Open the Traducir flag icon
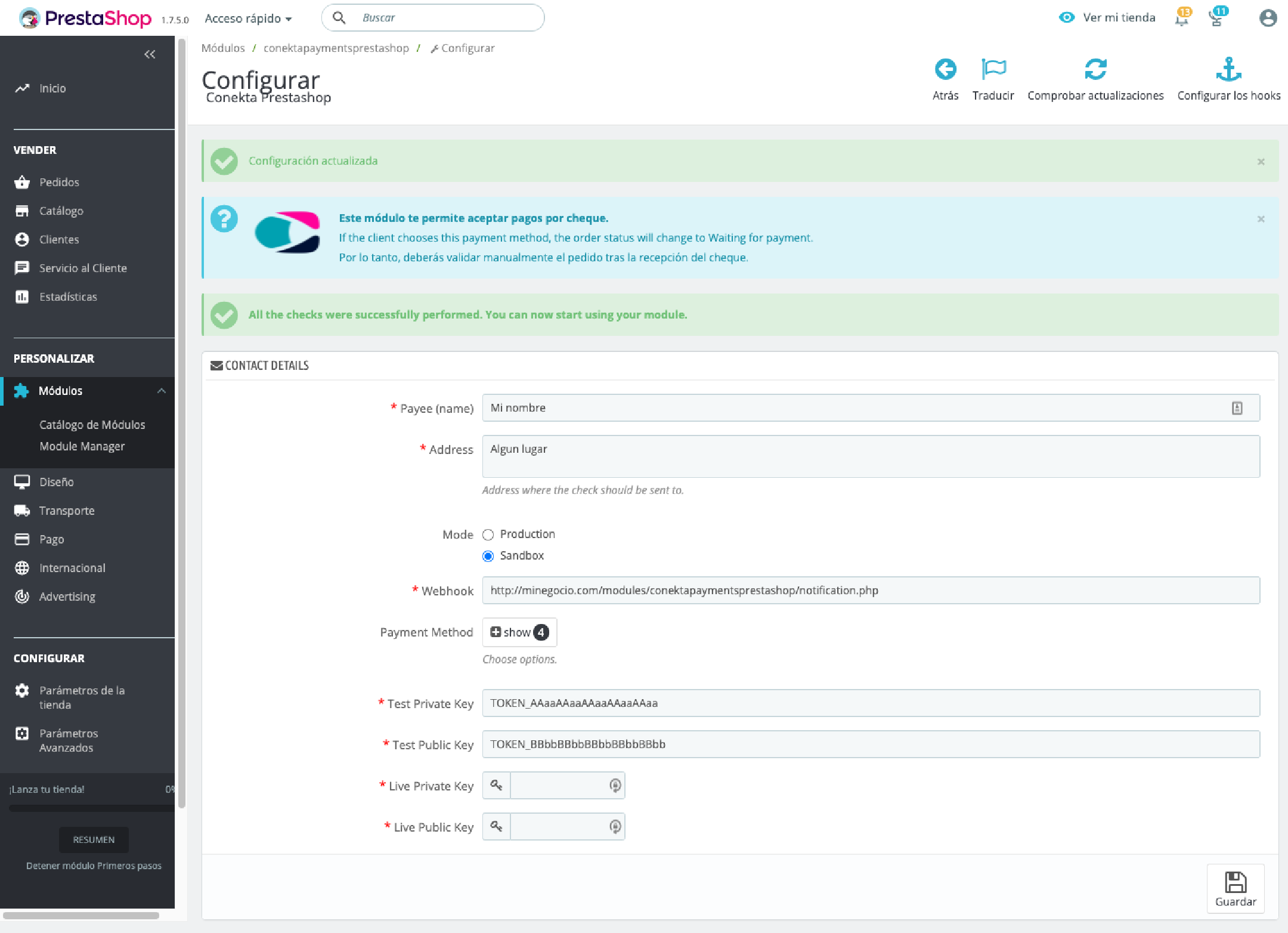 [993, 70]
